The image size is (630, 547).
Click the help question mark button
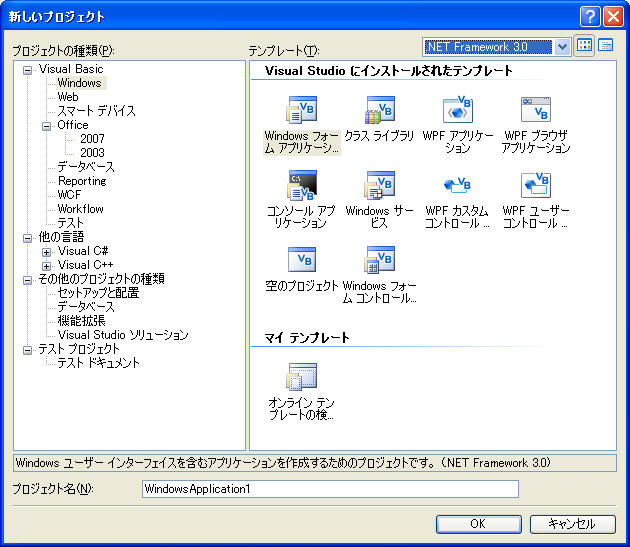[590, 16]
